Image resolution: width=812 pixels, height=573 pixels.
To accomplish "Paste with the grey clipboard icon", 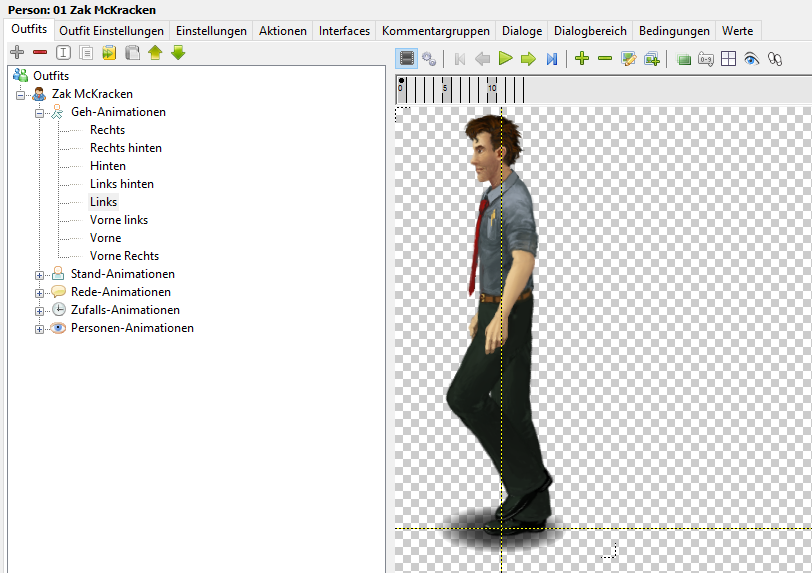I will pos(133,52).
